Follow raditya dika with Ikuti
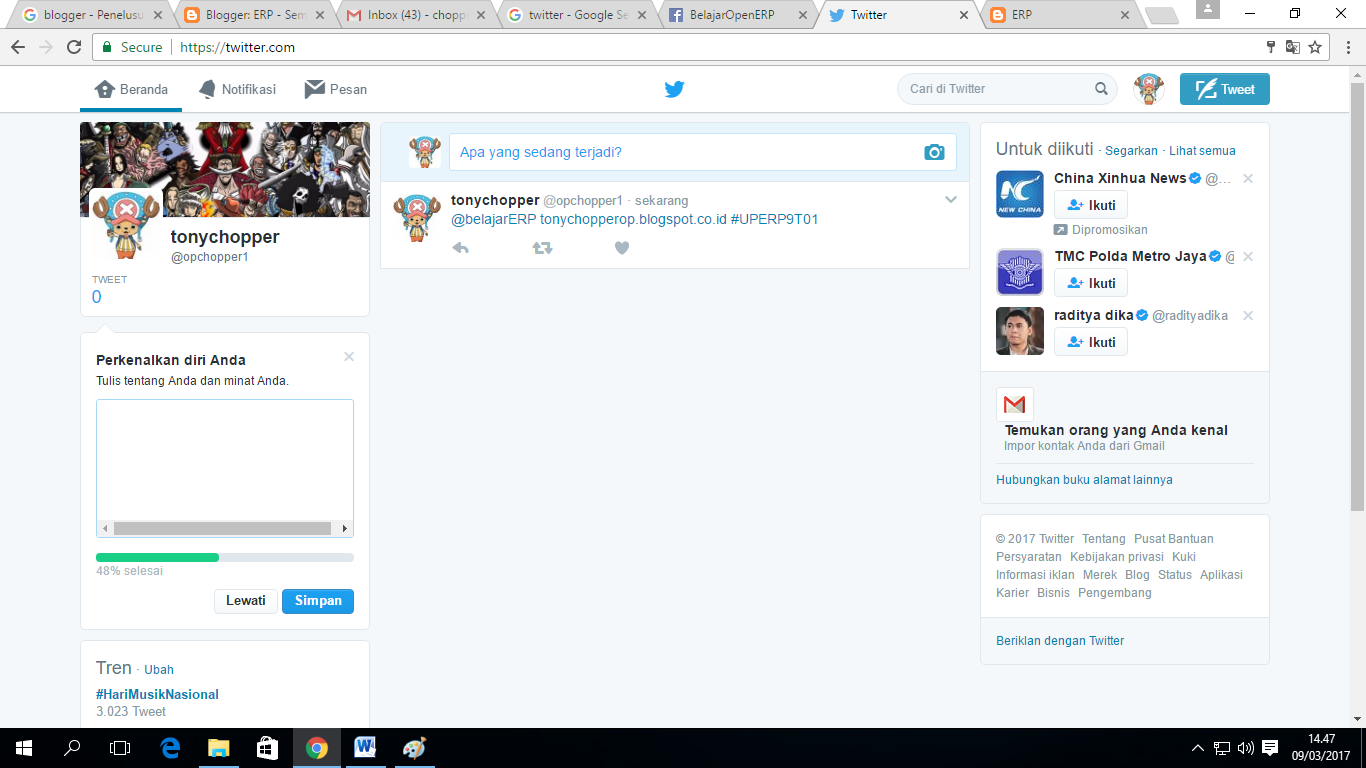Screen dimensions: 1366x768 pos(1091,342)
